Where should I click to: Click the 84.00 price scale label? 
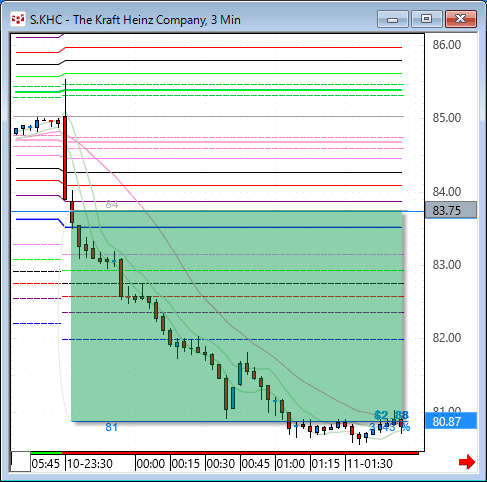click(x=447, y=192)
